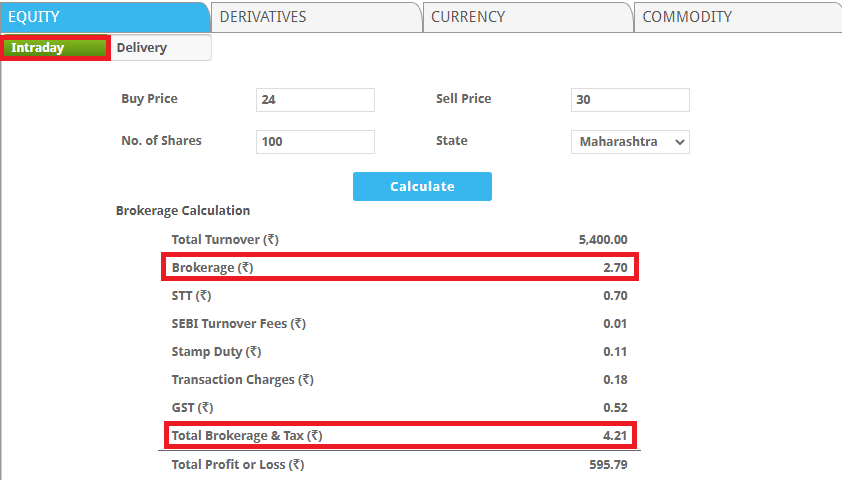This screenshot has height=480, width=842.
Task: Click the Stamp Duty value 0.11
Action: (615, 352)
